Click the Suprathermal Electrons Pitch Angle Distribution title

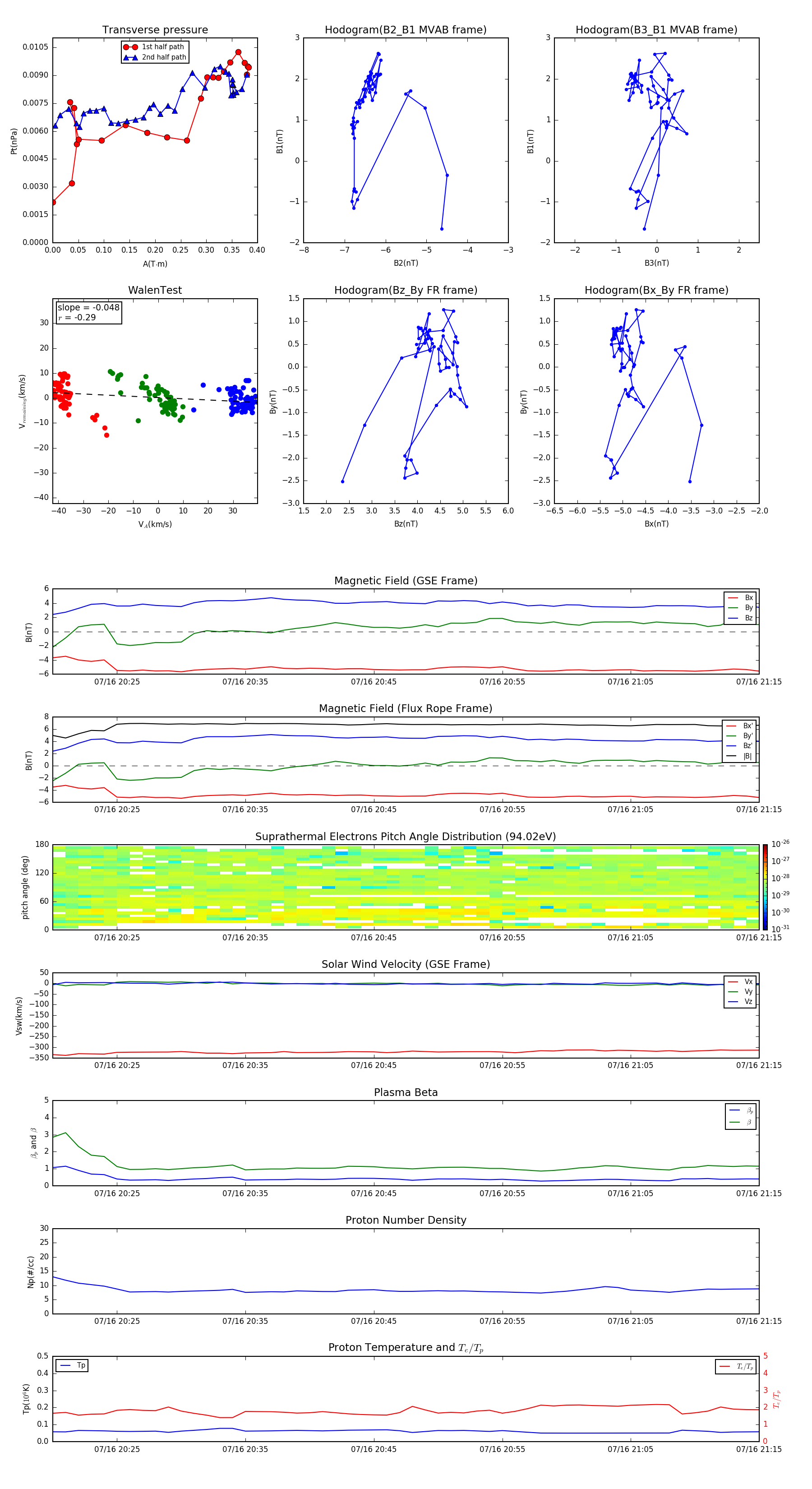click(x=406, y=837)
